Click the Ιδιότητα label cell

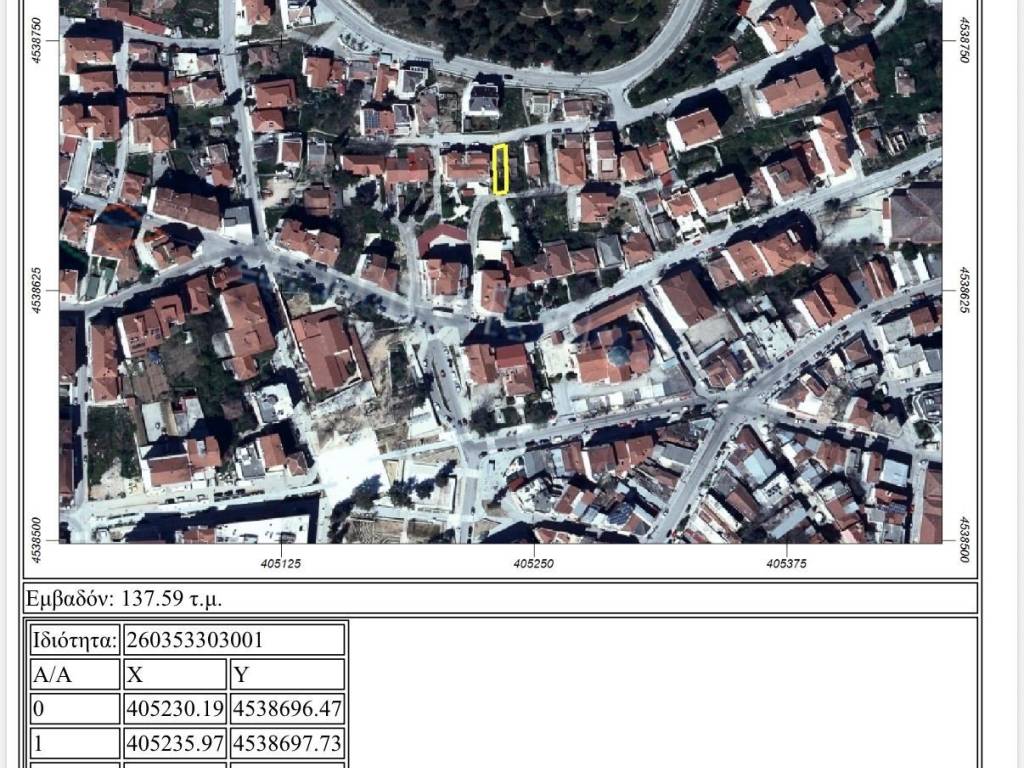pyautogui.click(x=75, y=640)
